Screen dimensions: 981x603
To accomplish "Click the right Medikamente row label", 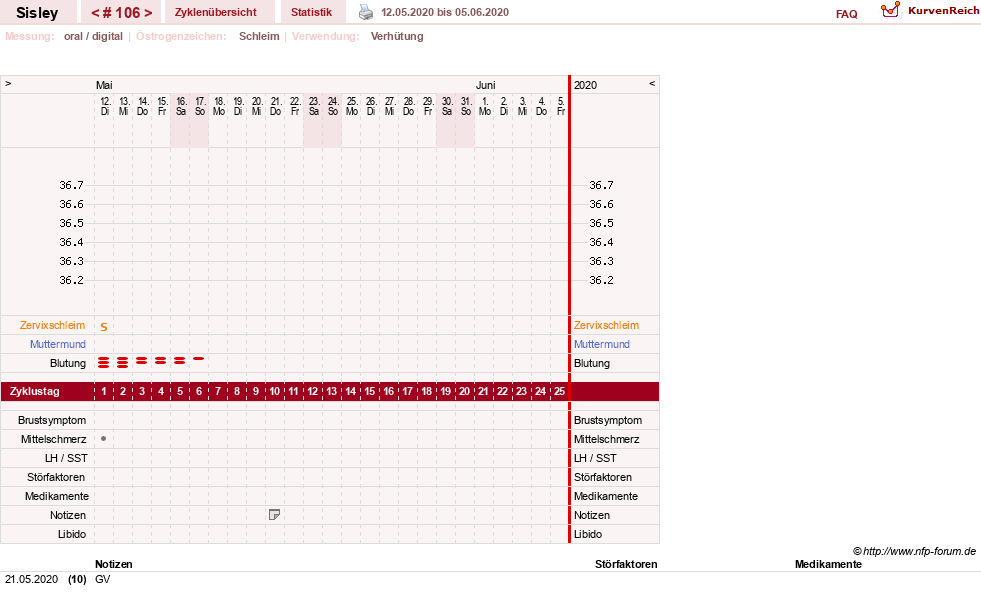I will pyautogui.click(x=606, y=496).
